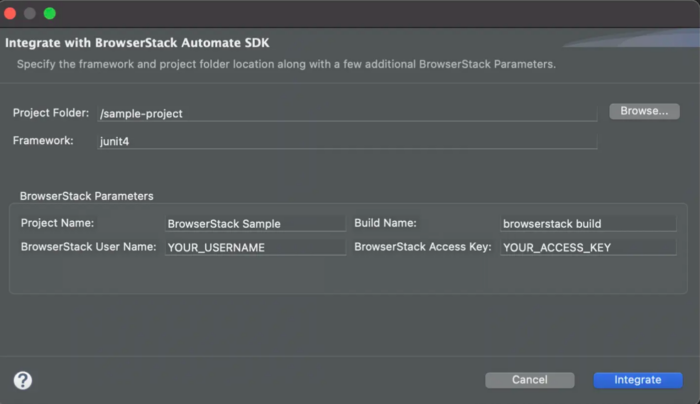Click the "BrowserStack Access Key:" label
This screenshot has width=700, height=404.
tap(423, 246)
